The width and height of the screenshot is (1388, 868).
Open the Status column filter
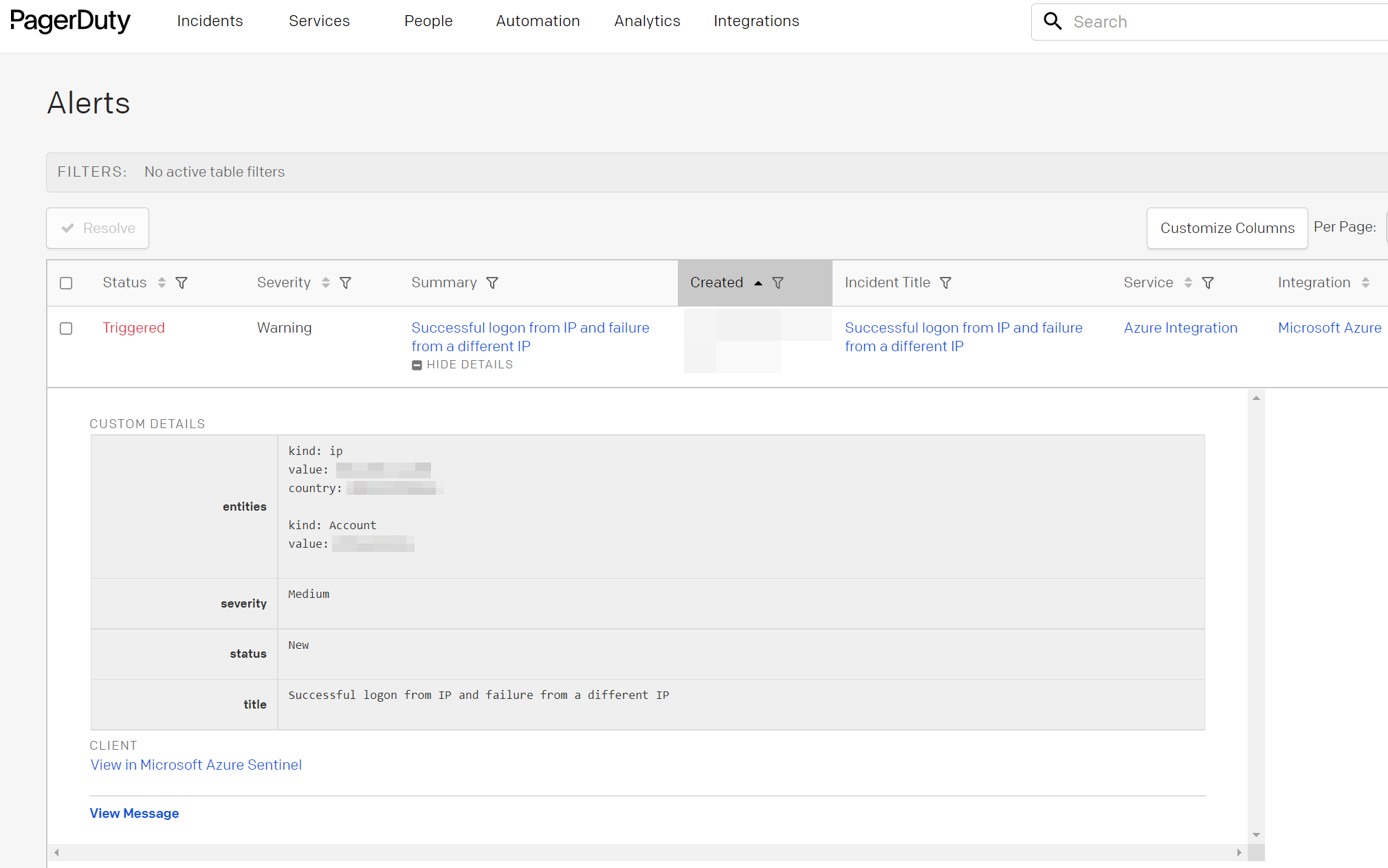[181, 282]
